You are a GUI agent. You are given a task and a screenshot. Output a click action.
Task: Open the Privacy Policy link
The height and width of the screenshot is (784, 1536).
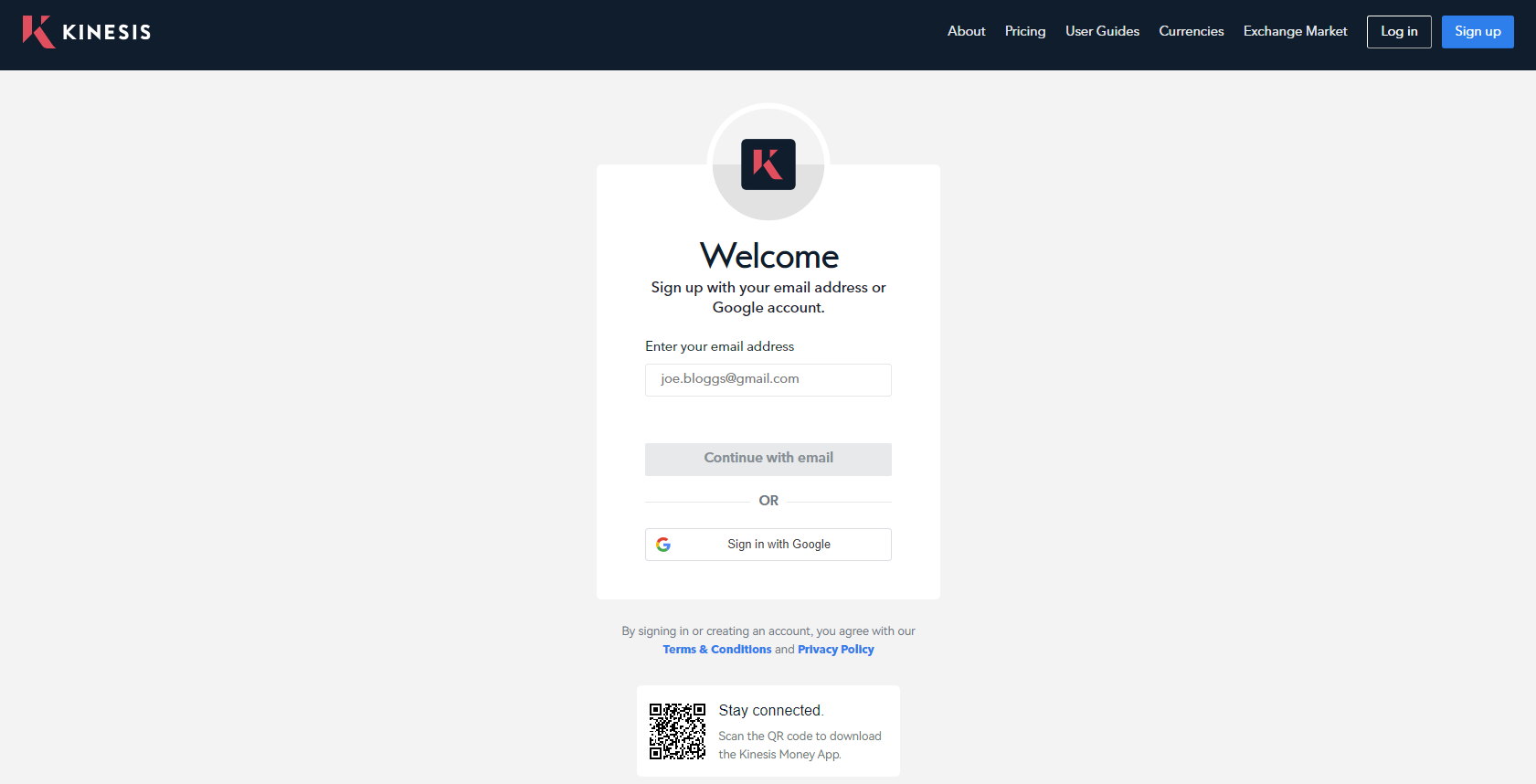click(x=836, y=650)
